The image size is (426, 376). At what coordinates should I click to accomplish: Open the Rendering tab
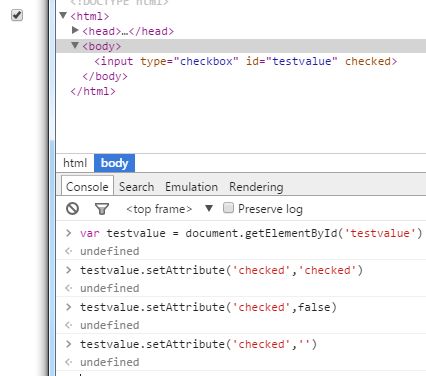click(256, 187)
